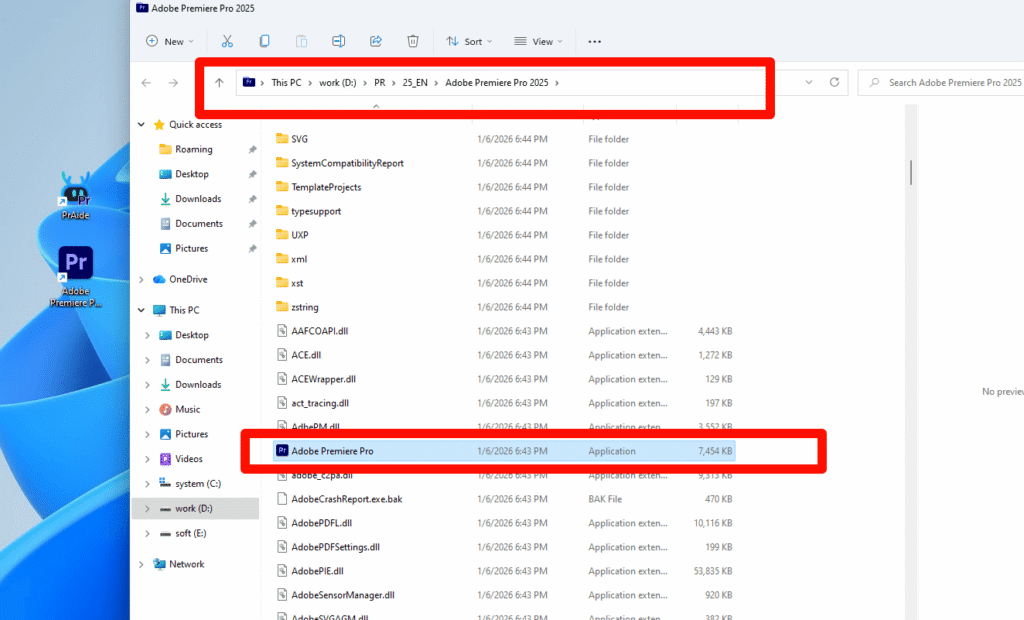Select the Cut icon in the toolbar
The height and width of the screenshot is (620, 1024).
click(x=227, y=41)
